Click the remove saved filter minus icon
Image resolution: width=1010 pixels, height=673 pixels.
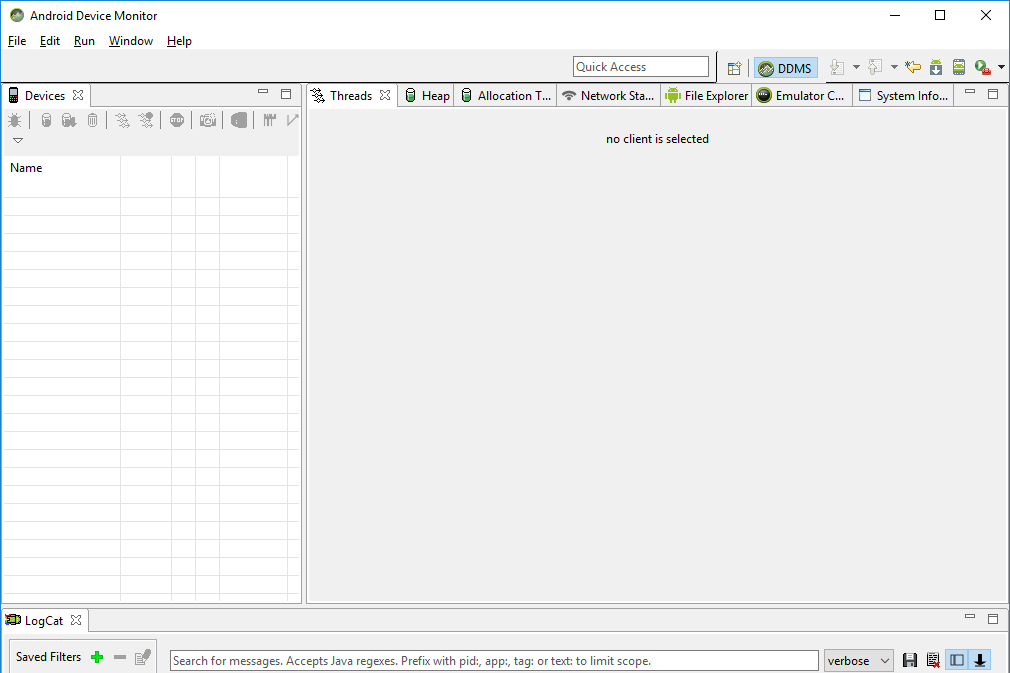[x=120, y=657]
